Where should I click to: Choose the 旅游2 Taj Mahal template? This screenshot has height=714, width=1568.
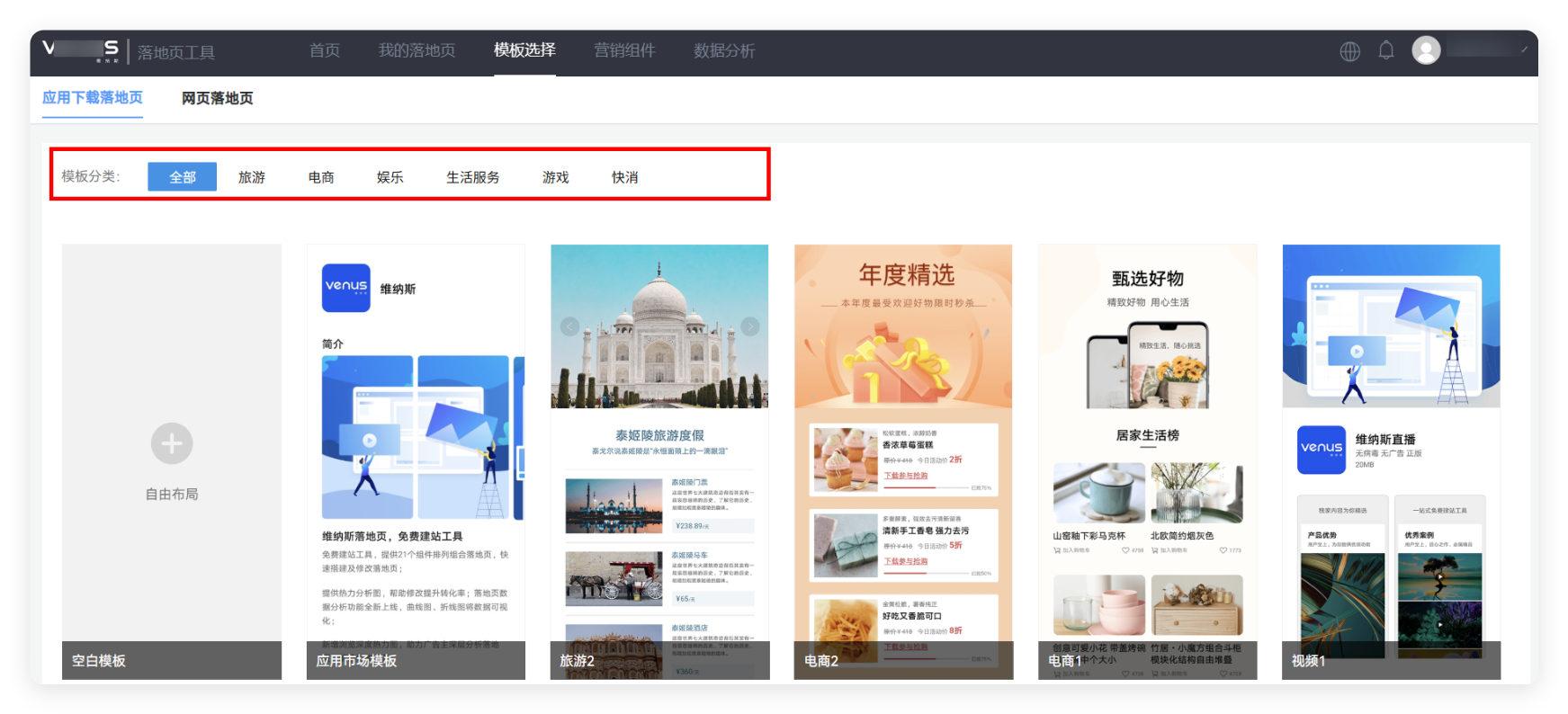[x=659, y=461]
